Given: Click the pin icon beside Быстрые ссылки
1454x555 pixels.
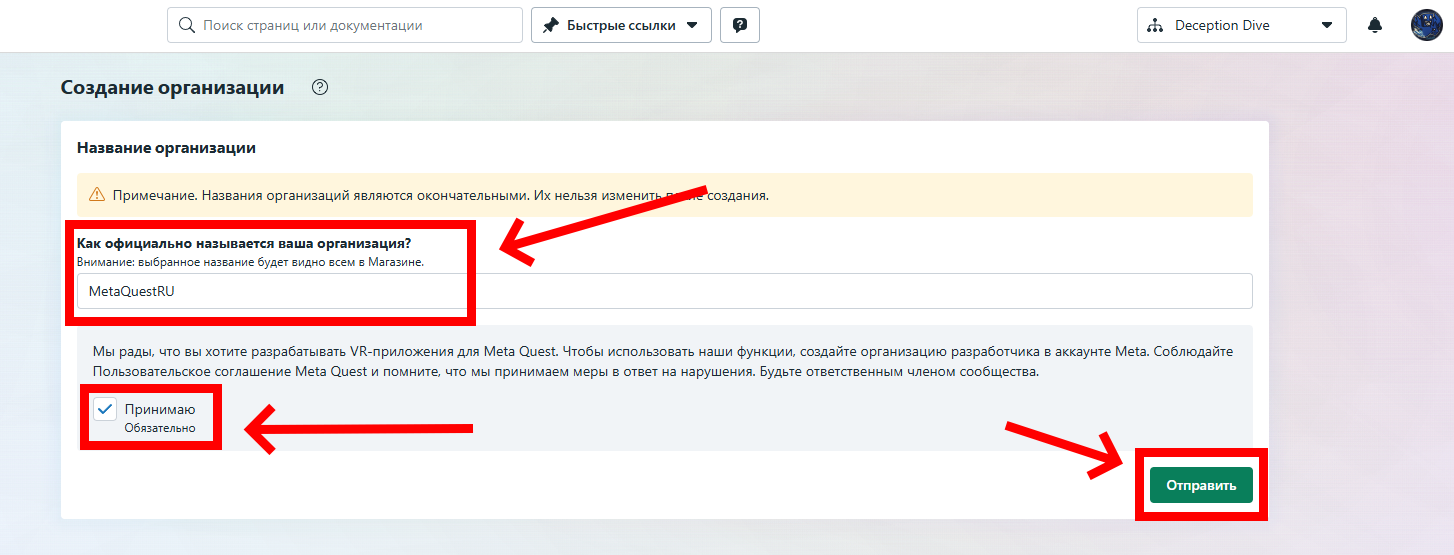Looking at the screenshot, I should [551, 26].
